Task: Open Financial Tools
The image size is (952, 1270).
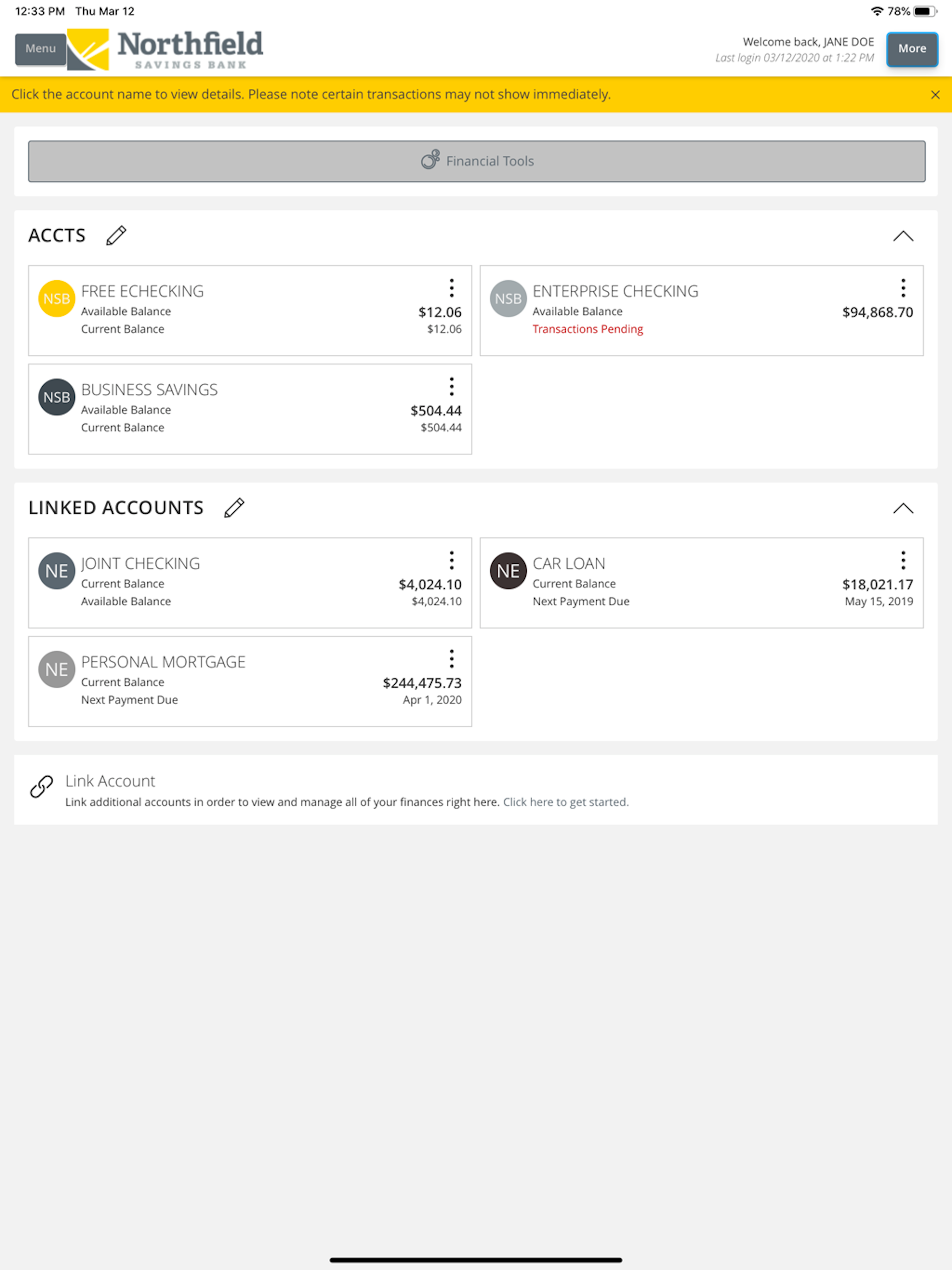Action: (x=476, y=161)
